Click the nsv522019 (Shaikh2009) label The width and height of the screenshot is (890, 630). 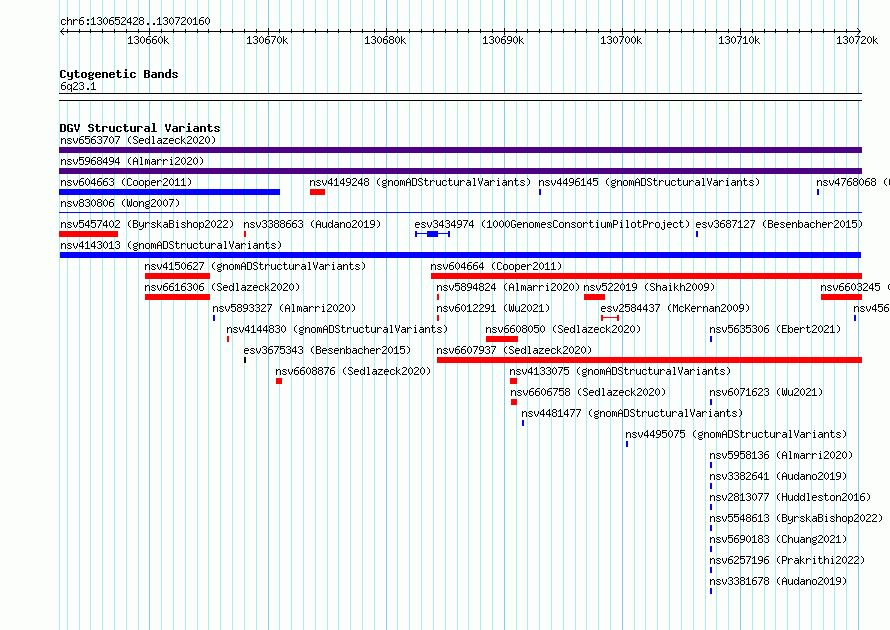(649, 287)
